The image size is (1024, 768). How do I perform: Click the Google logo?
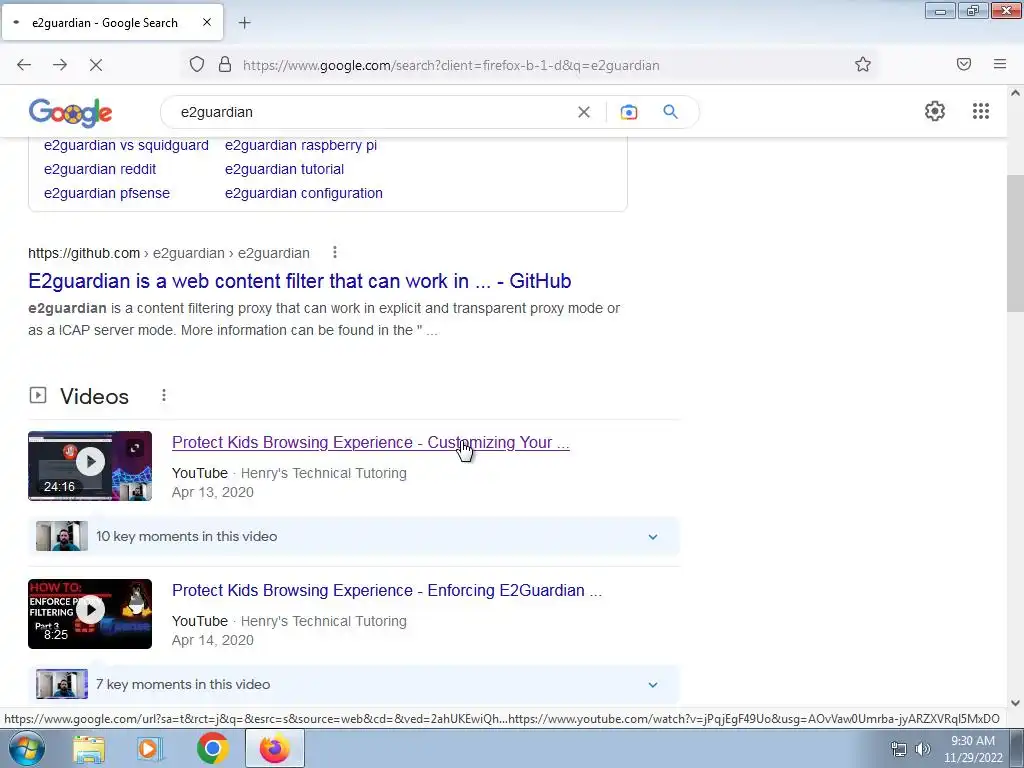point(71,112)
